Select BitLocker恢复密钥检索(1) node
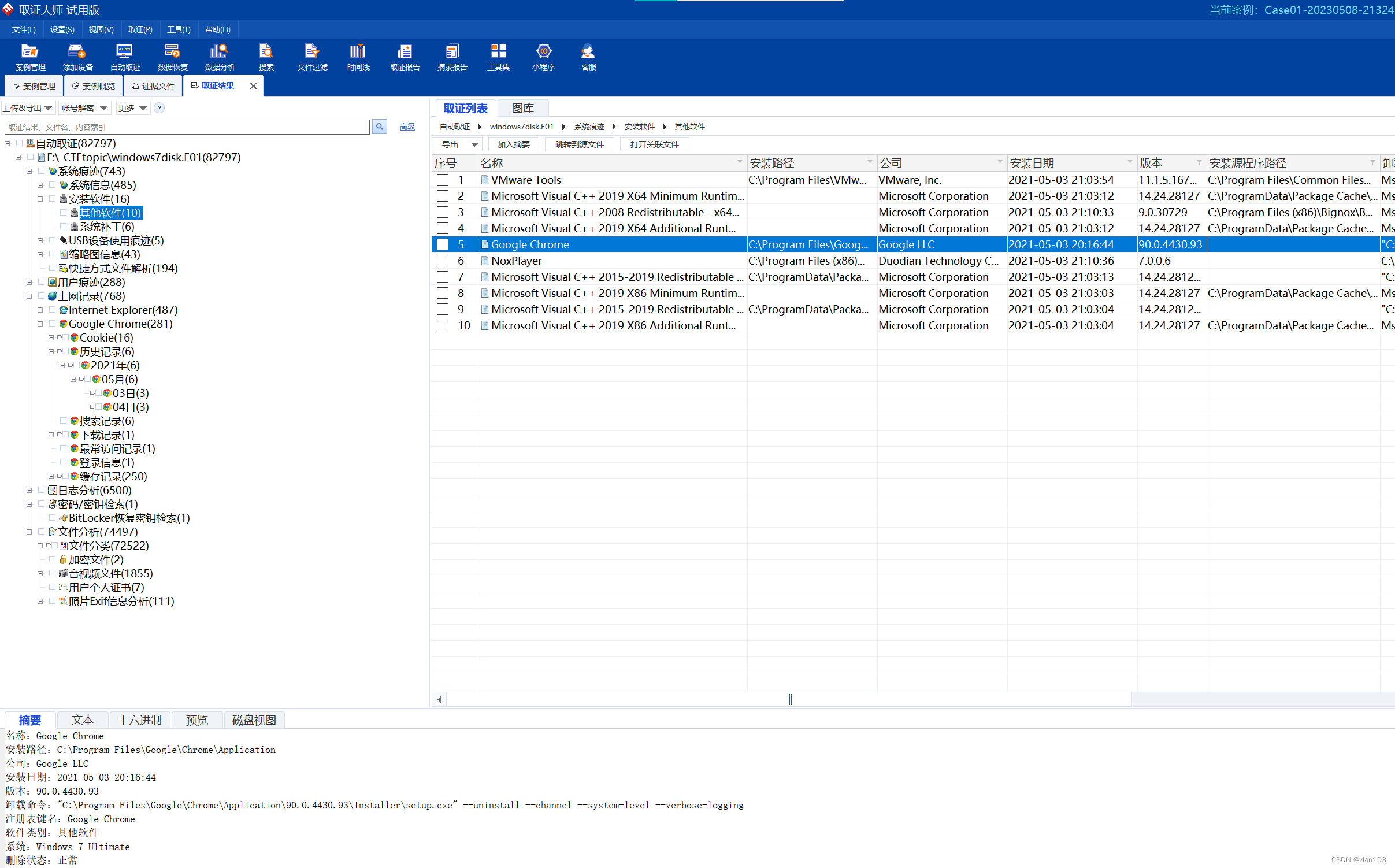 (129, 518)
